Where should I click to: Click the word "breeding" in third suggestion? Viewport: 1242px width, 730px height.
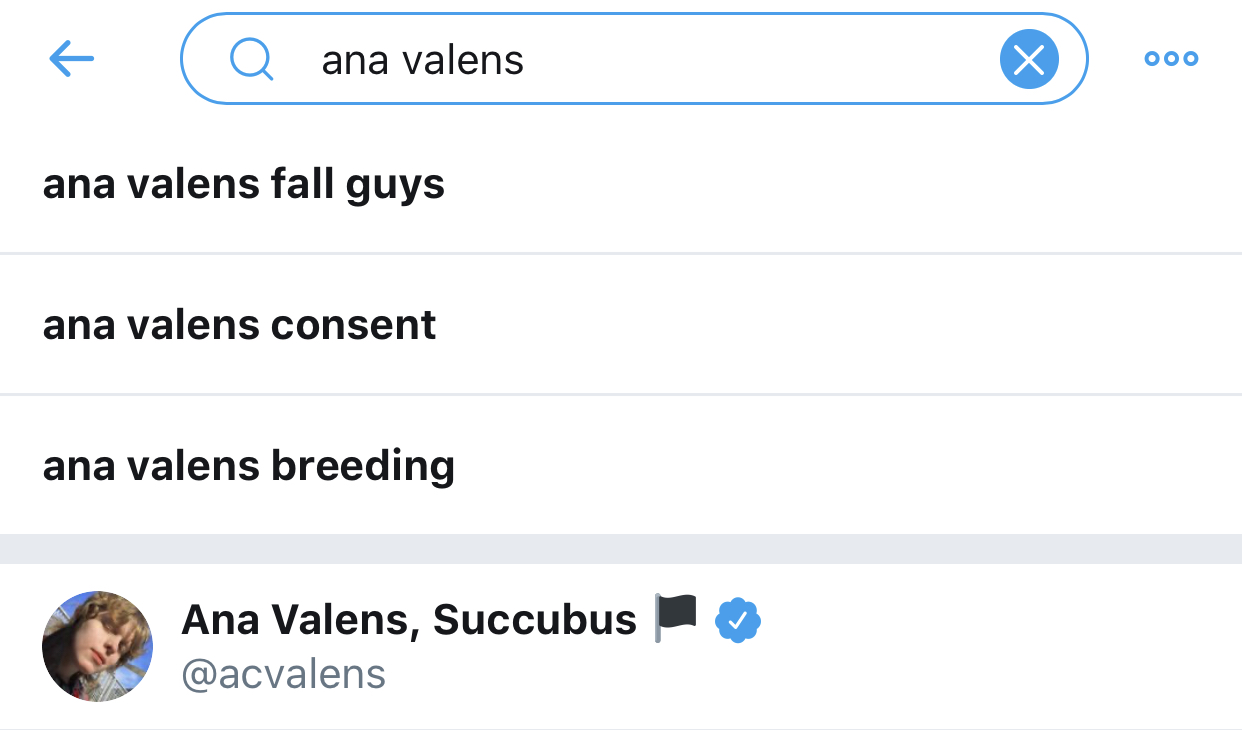[363, 466]
